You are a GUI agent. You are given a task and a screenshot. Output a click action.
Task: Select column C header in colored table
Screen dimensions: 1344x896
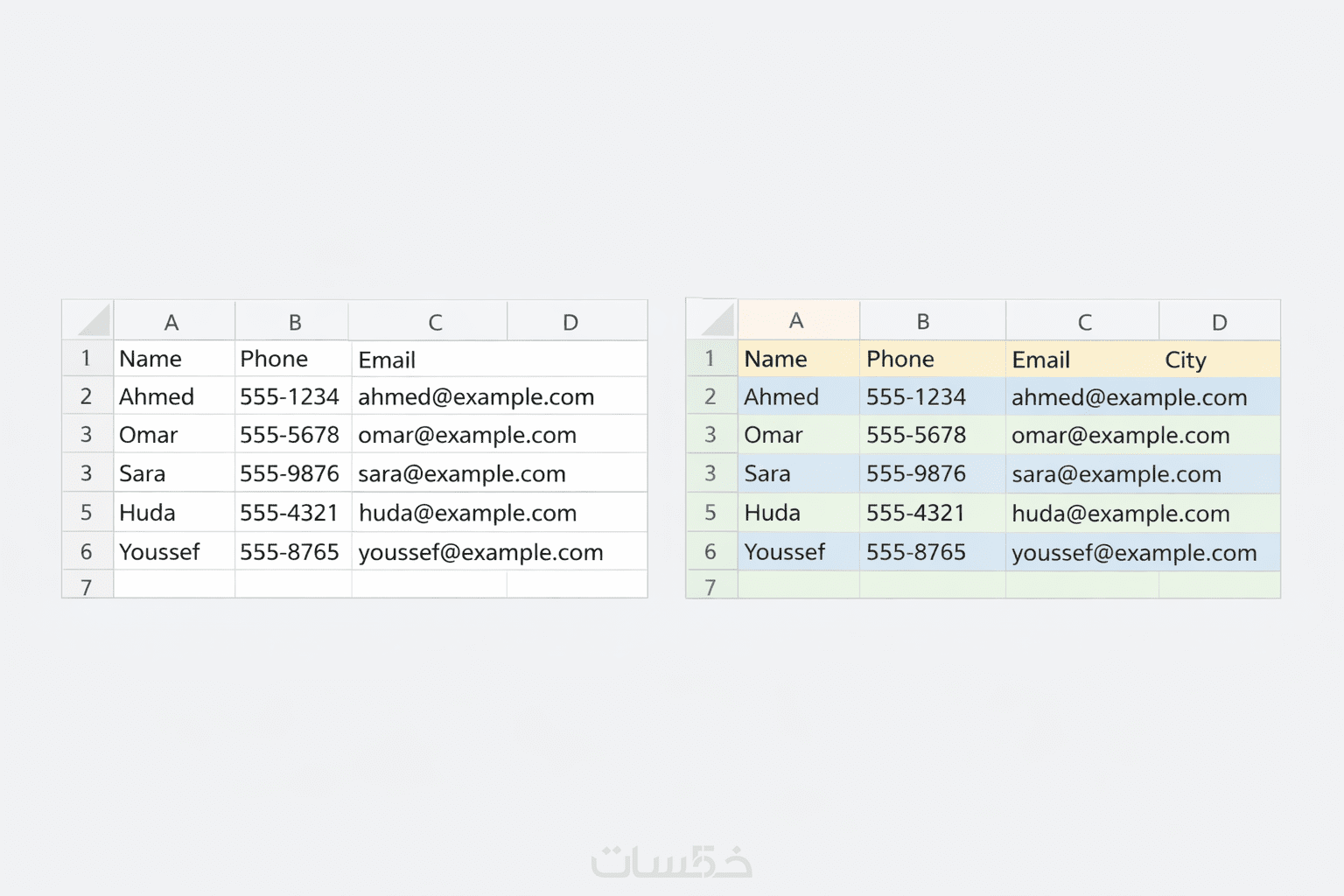1084,322
